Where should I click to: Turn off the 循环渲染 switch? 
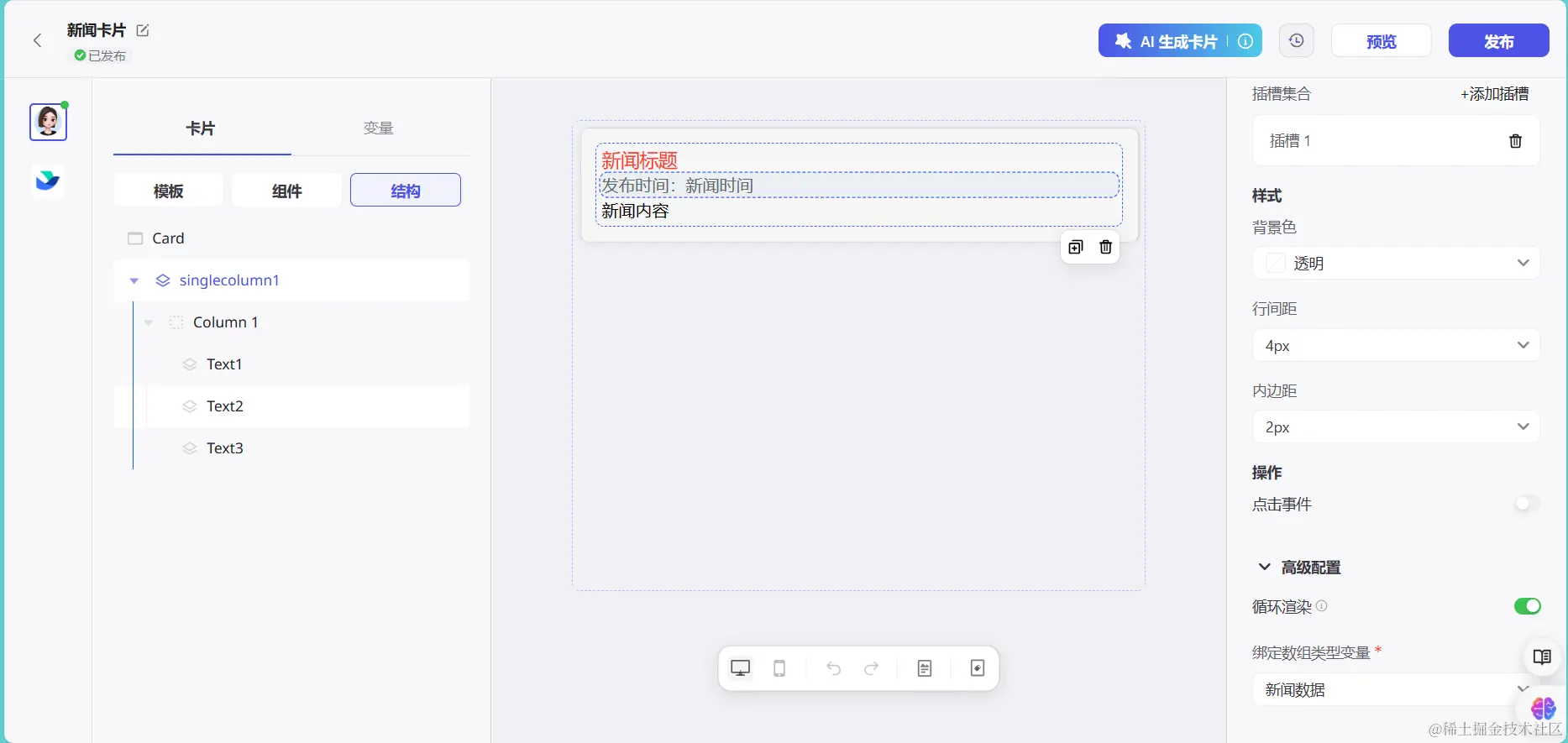pos(1527,606)
